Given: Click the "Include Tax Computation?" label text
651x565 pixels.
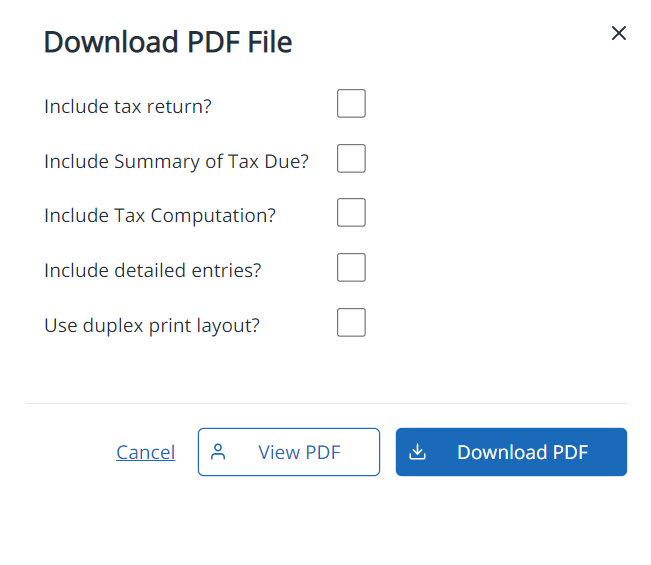Looking at the screenshot, I should [x=160, y=215].
